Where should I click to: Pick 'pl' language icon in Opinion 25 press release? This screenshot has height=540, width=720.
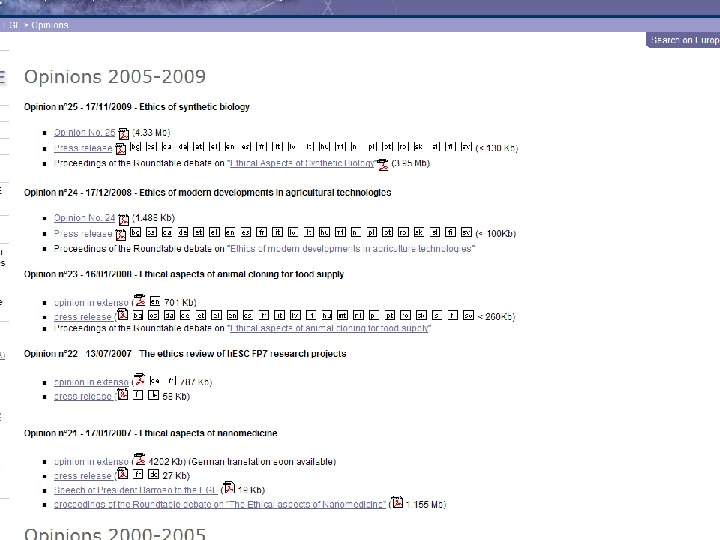click(x=371, y=147)
